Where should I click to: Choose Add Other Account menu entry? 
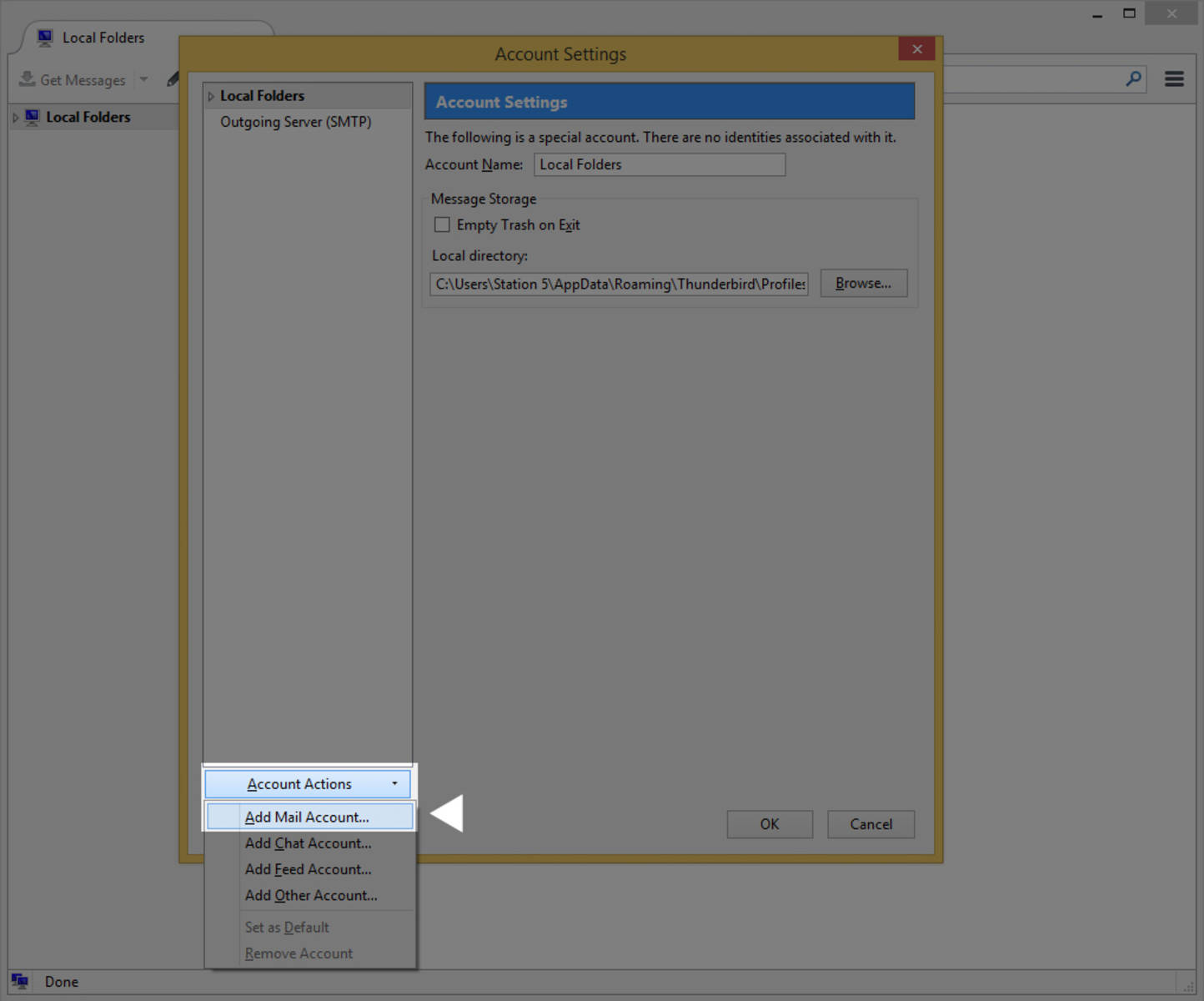coord(309,895)
